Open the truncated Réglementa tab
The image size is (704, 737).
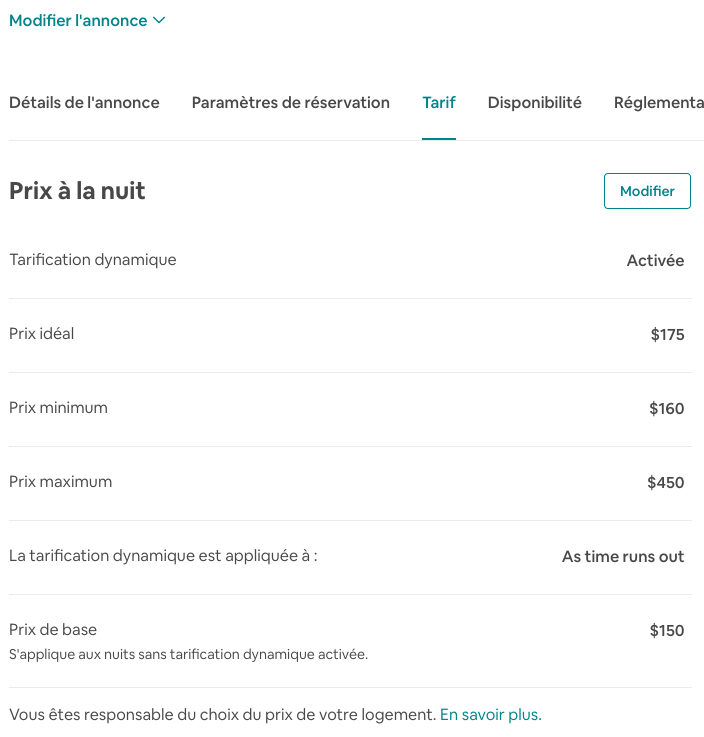tap(658, 102)
